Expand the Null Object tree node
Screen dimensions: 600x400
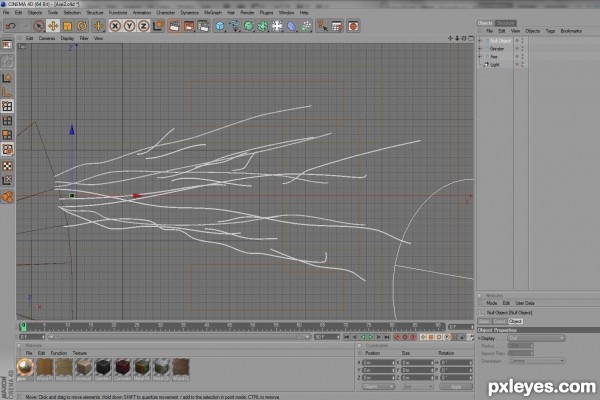[x=480, y=41]
